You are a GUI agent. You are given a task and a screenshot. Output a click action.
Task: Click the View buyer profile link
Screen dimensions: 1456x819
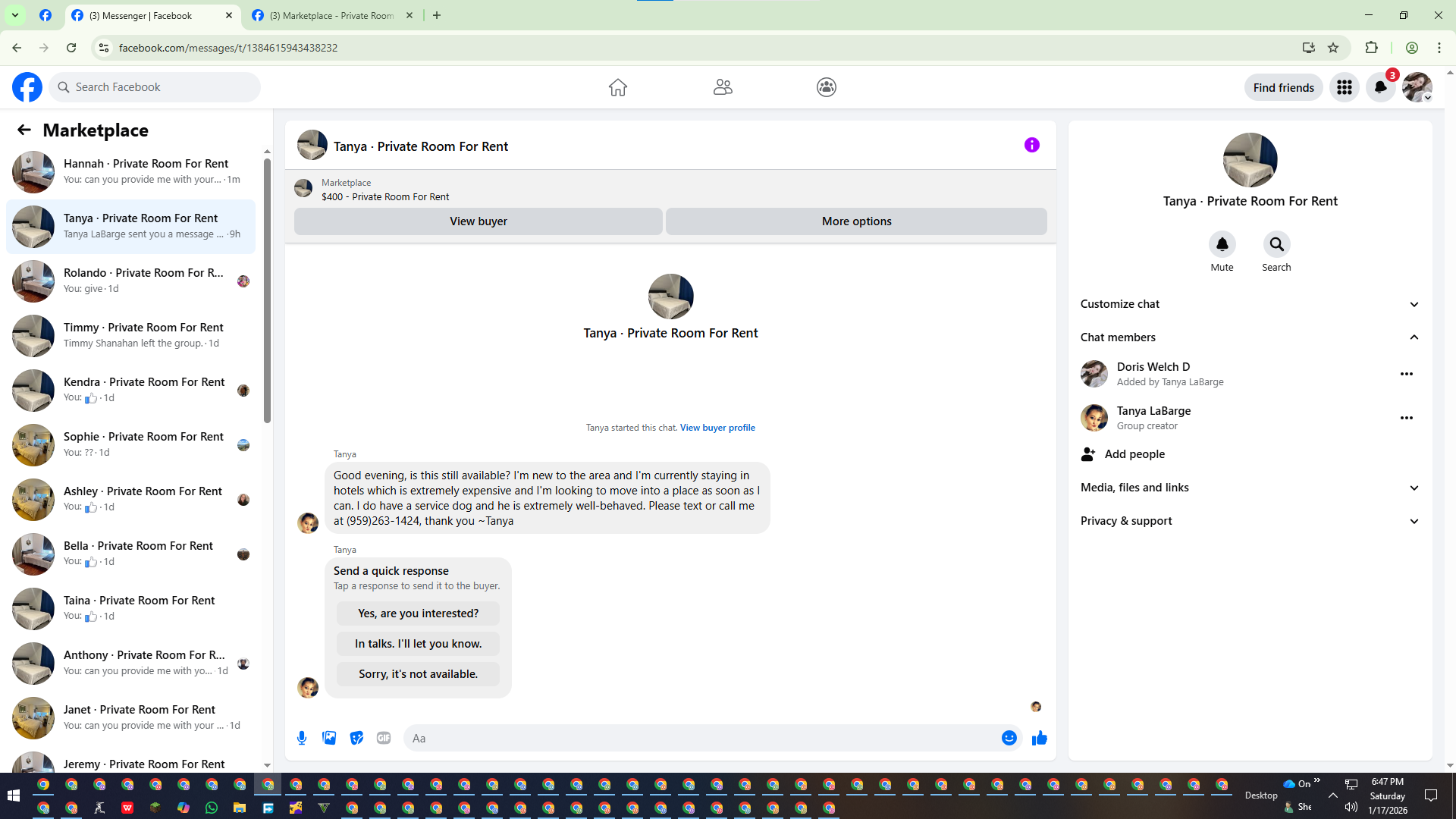pyautogui.click(x=717, y=428)
